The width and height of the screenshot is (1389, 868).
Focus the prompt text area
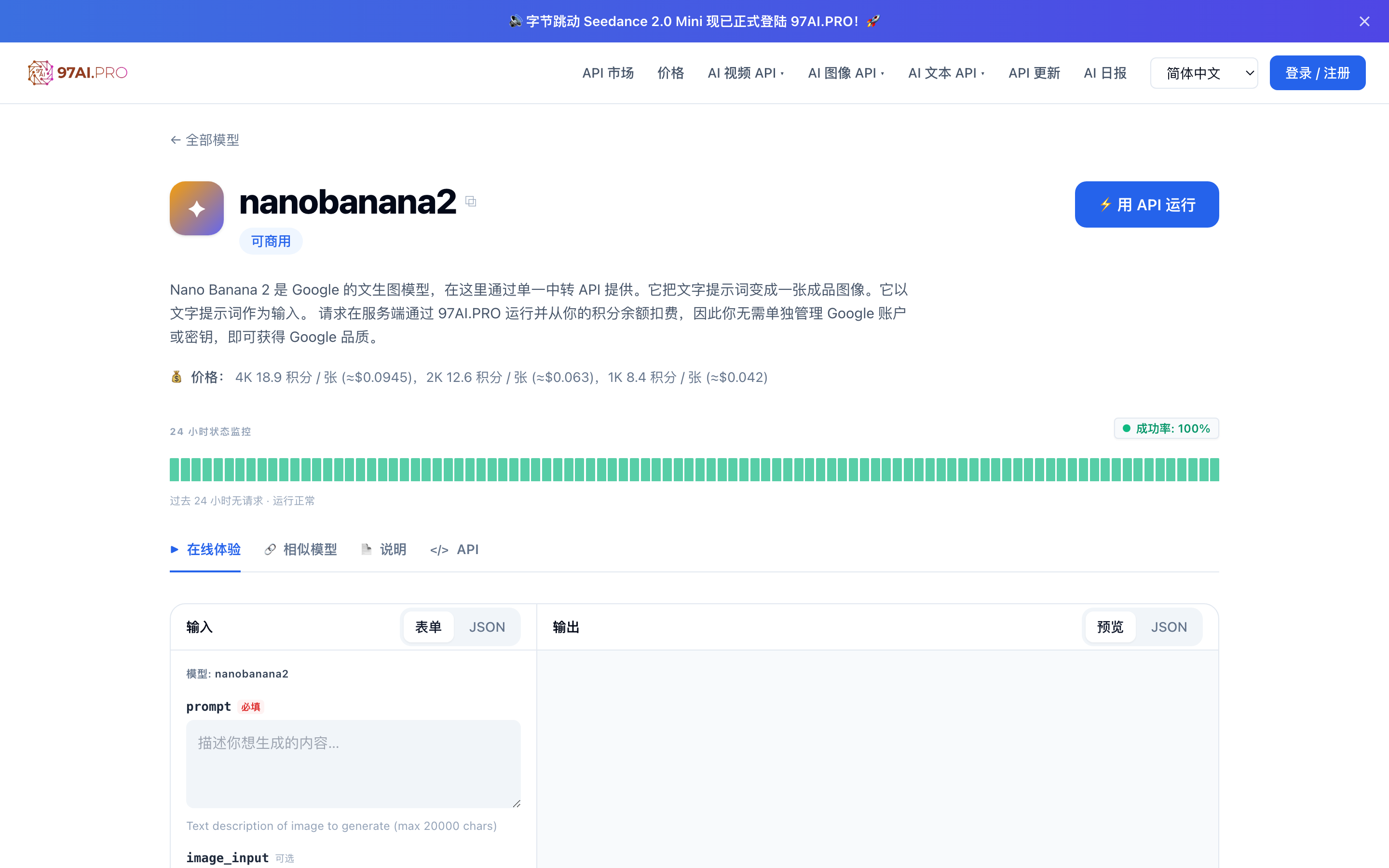click(x=353, y=764)
